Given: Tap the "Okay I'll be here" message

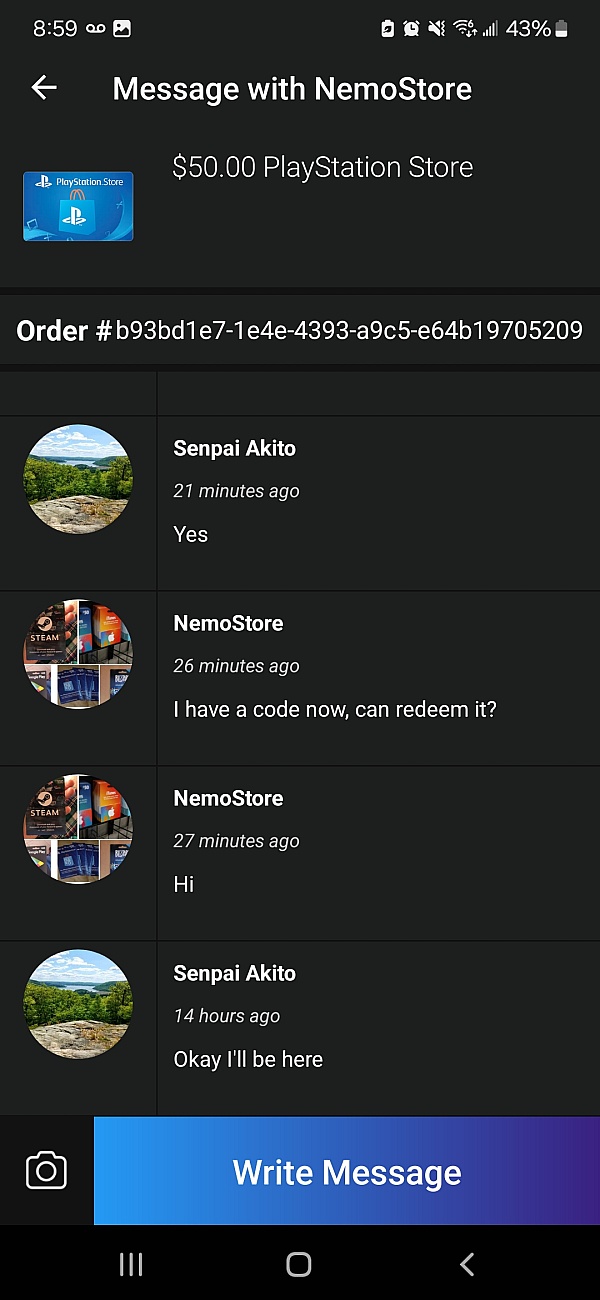Looking at the screenshot, I should click(248, 1060).
